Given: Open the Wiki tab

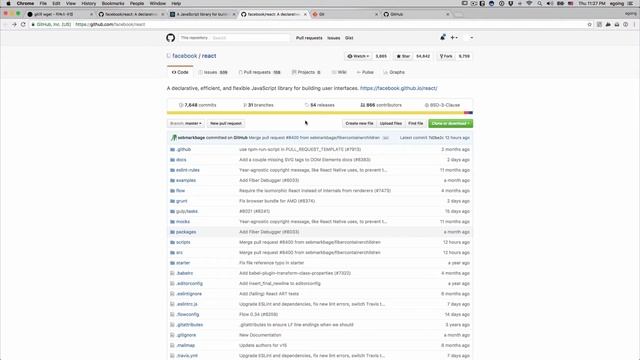Looking at the screenshot, I should click(x=339, y=72).
